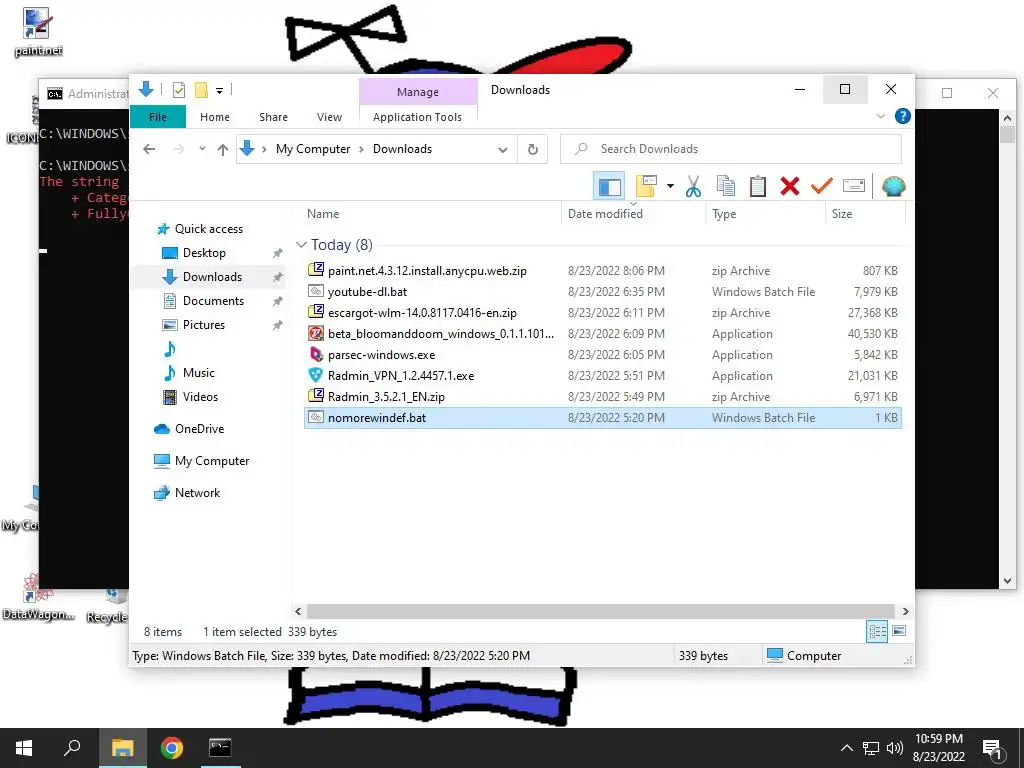The width and height of the screenshot is (1024, 768).
Task: Toggle the navigation pane layout button
Action: click(609, 187)
